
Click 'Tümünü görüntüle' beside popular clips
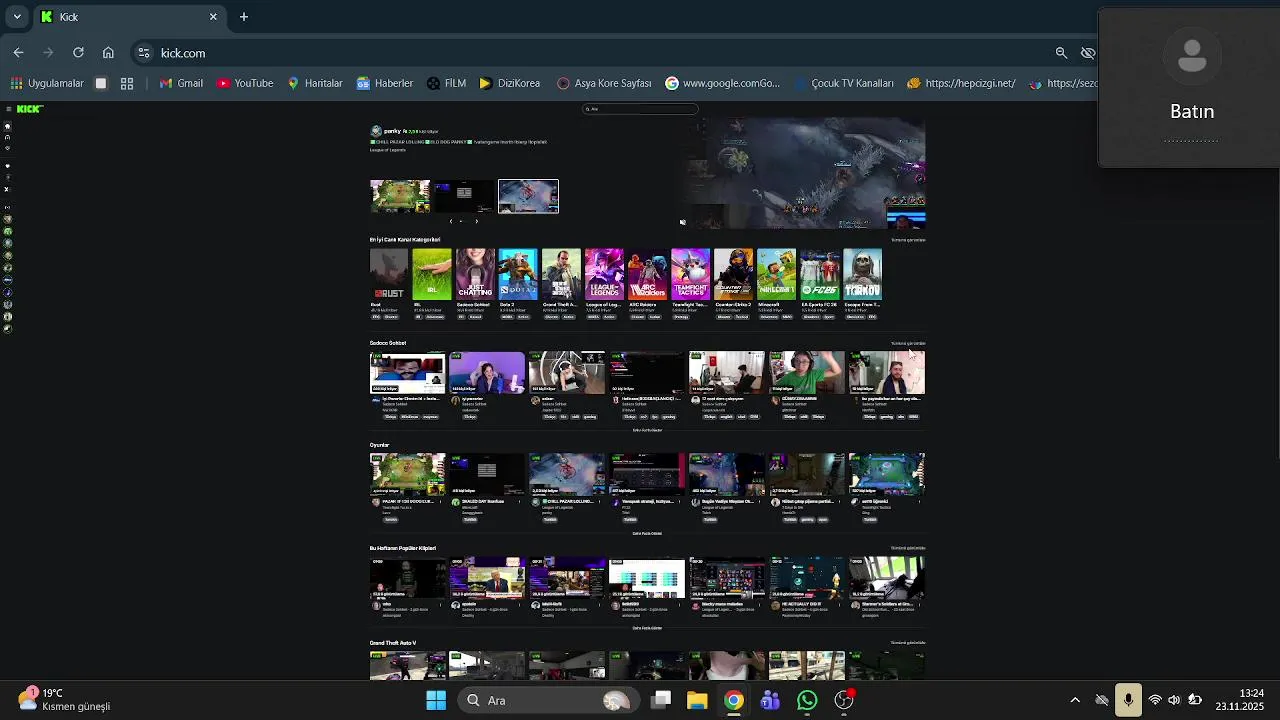point(908,548)
